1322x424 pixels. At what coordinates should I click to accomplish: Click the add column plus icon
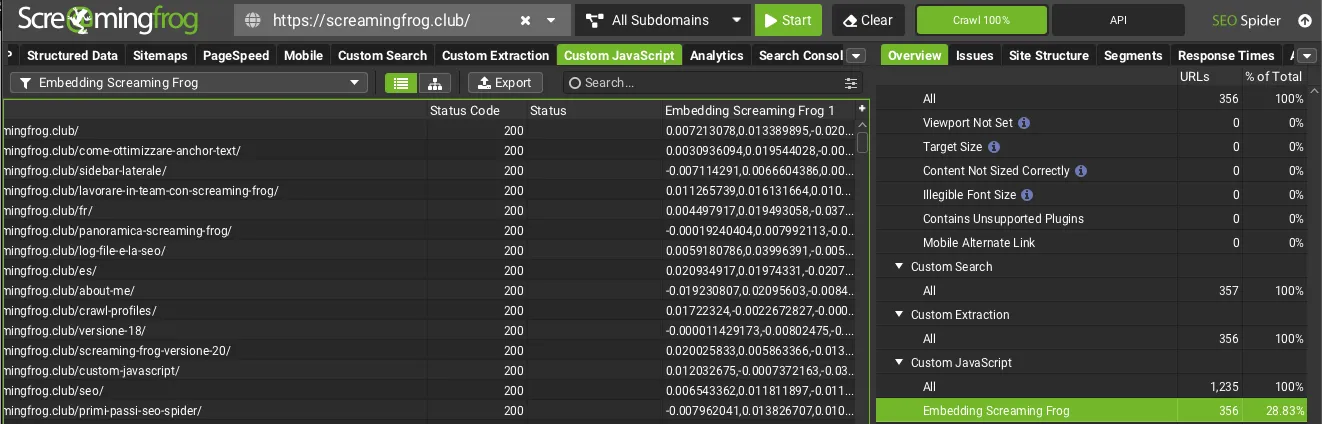coord(862,108)
